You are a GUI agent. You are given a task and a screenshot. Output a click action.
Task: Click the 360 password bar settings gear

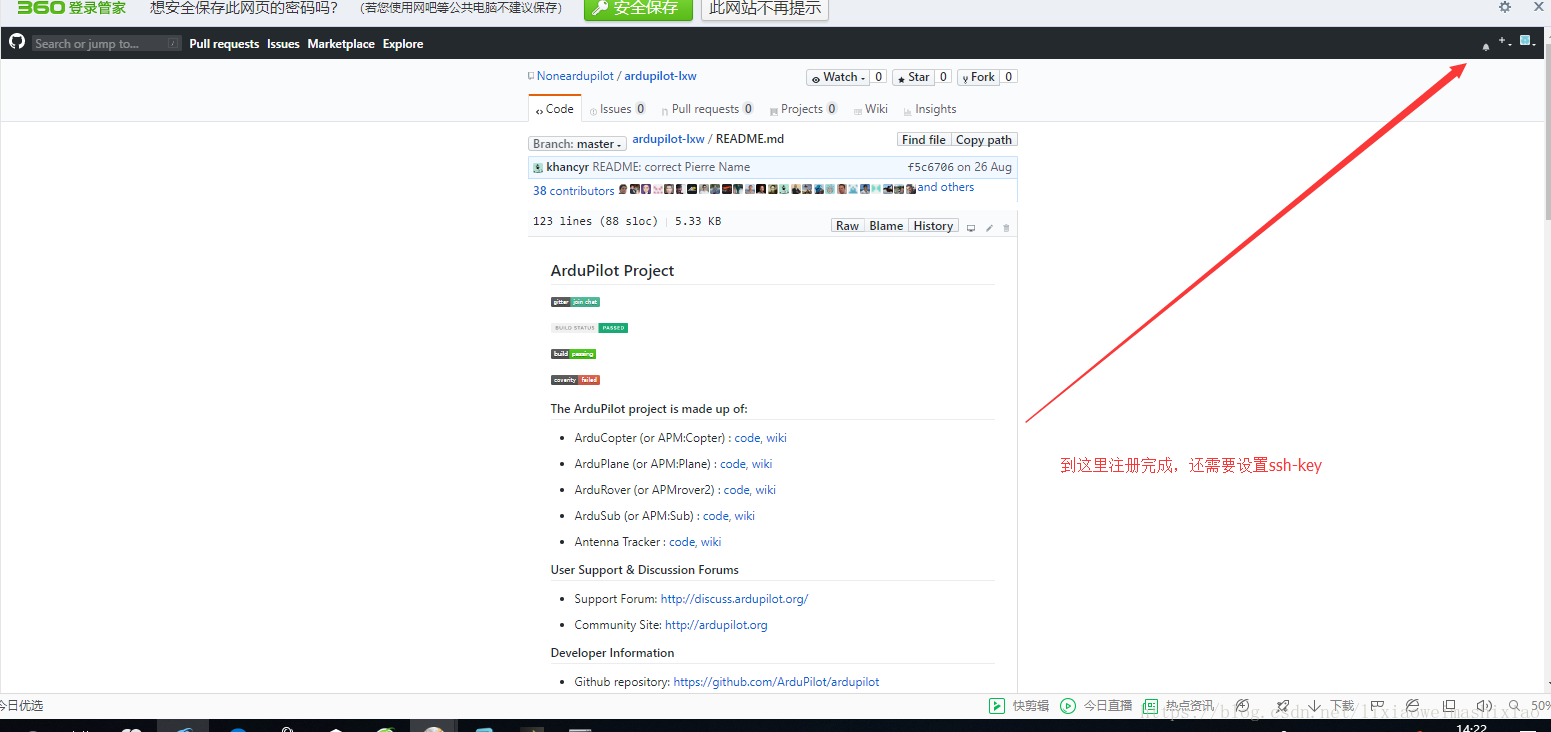pyautogui.click(x=1505, y=7)
